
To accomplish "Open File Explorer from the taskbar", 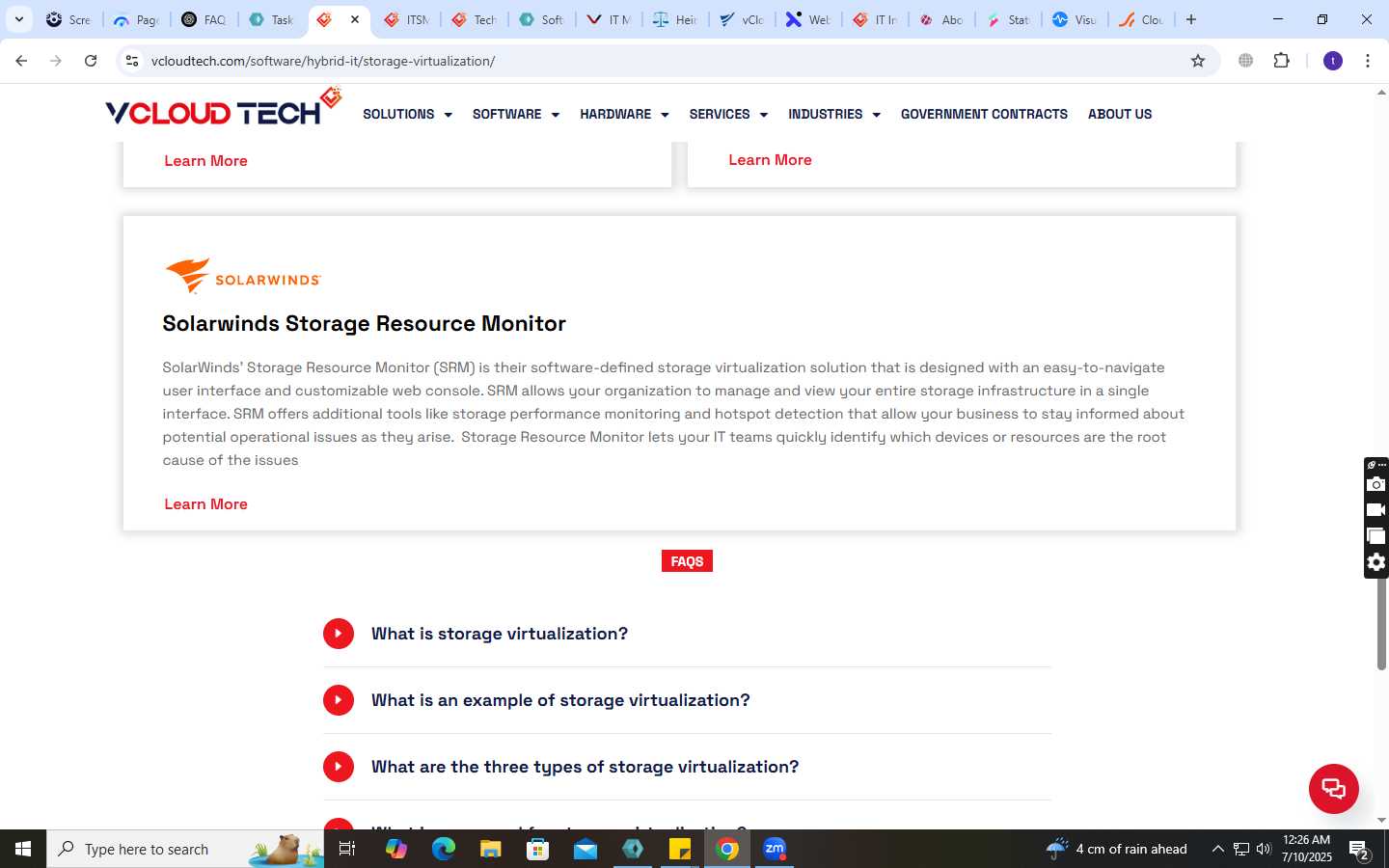I will [490, 849].
